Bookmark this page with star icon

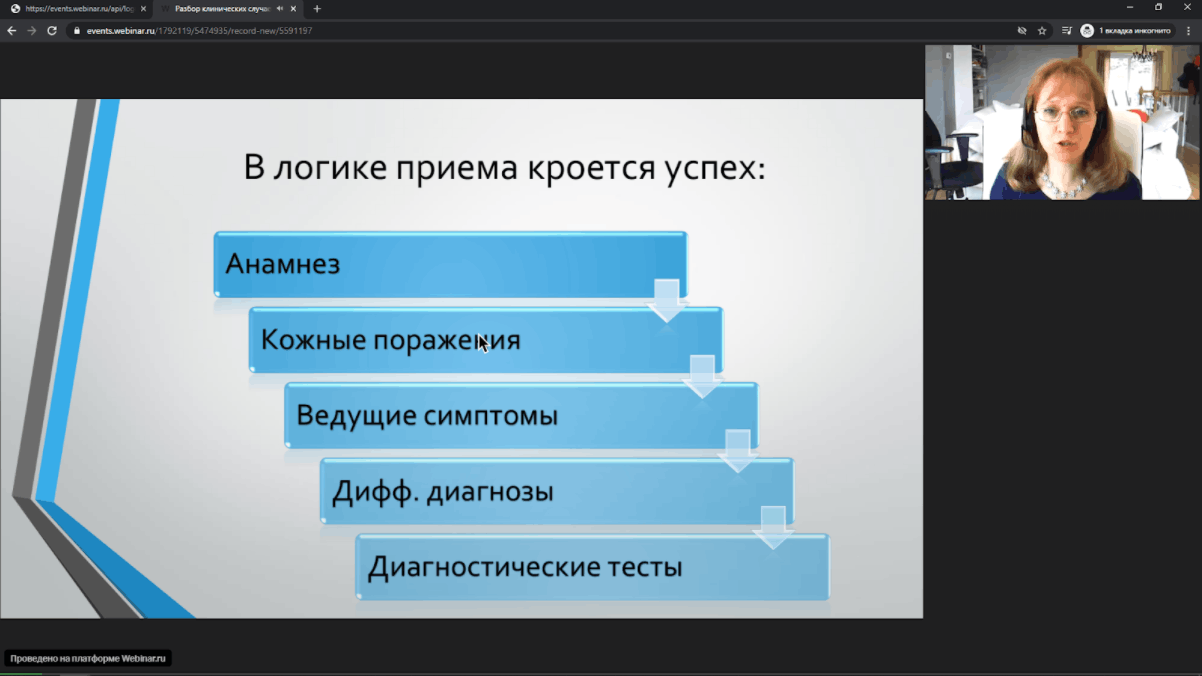click(1042, 31)
